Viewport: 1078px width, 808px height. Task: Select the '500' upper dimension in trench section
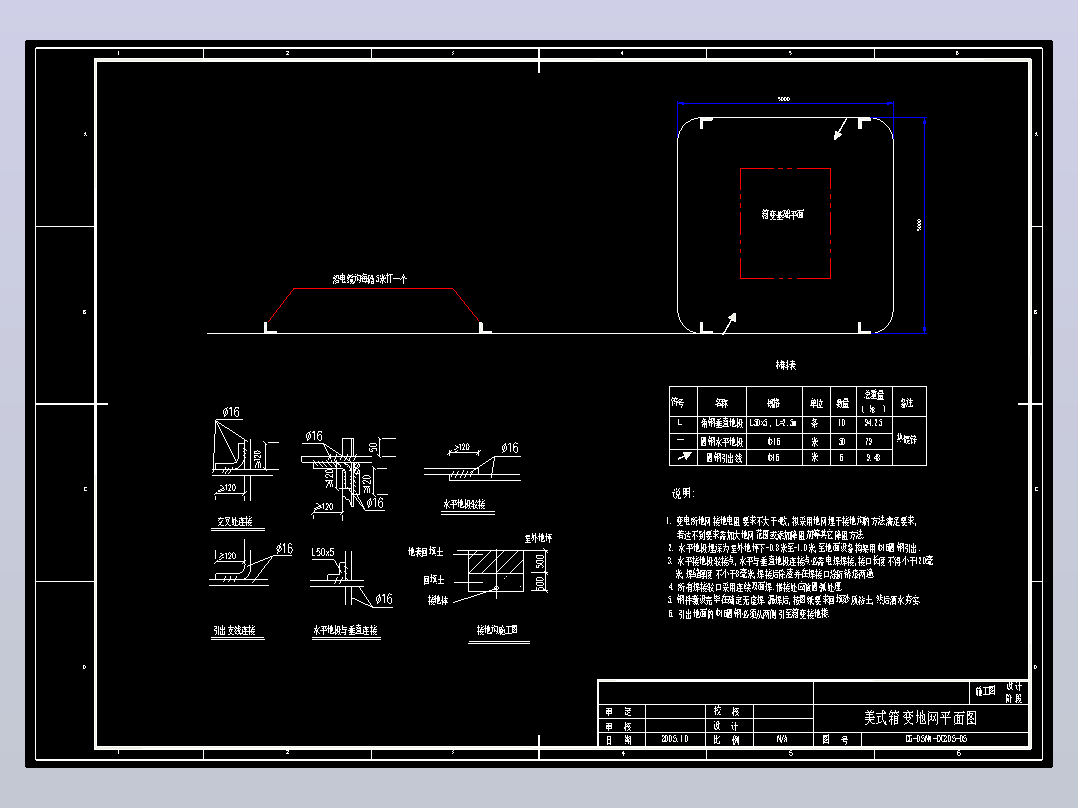pos(540,562)
